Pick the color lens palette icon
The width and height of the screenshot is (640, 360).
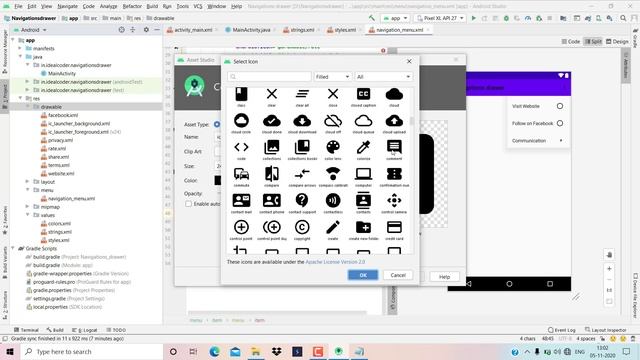click(333, 147)
